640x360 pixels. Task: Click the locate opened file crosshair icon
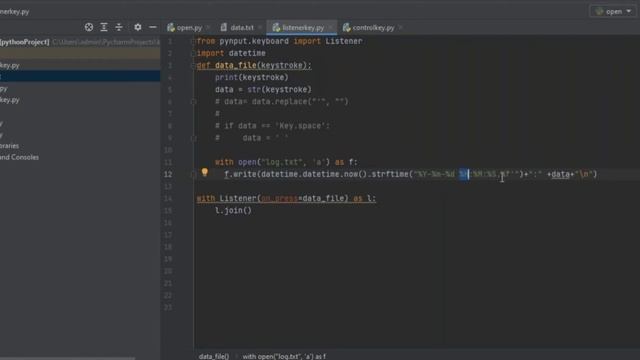[x=89, y=27]
